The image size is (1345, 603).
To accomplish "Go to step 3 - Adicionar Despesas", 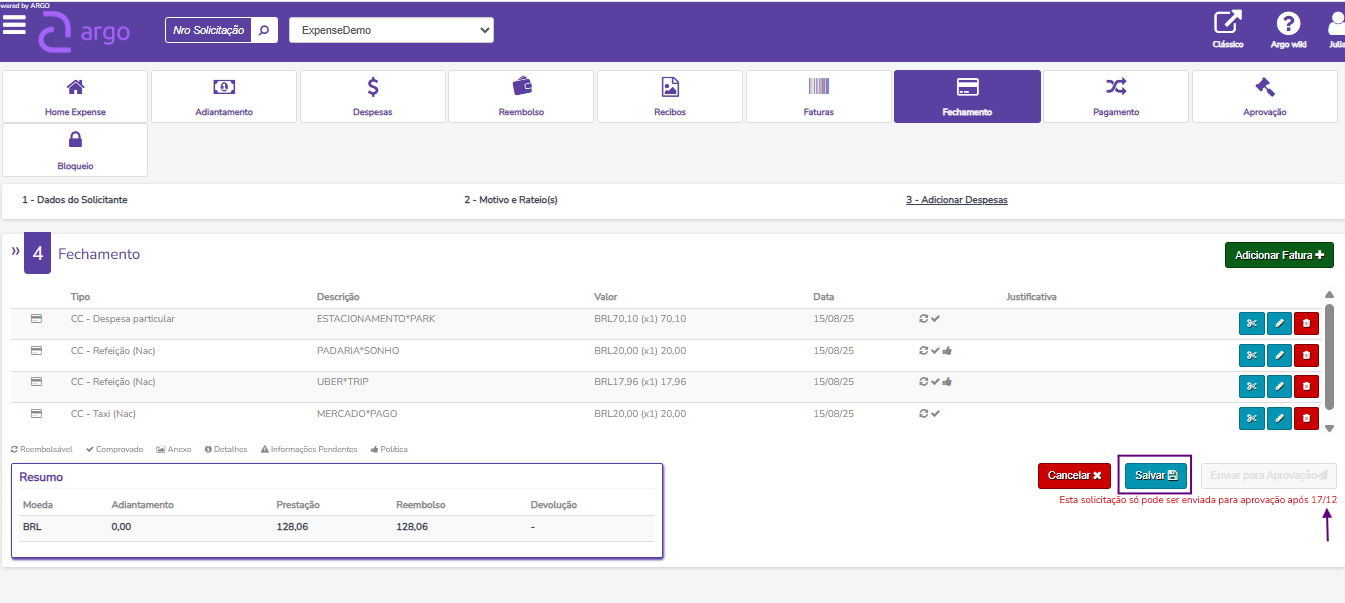I will (956, 200).
